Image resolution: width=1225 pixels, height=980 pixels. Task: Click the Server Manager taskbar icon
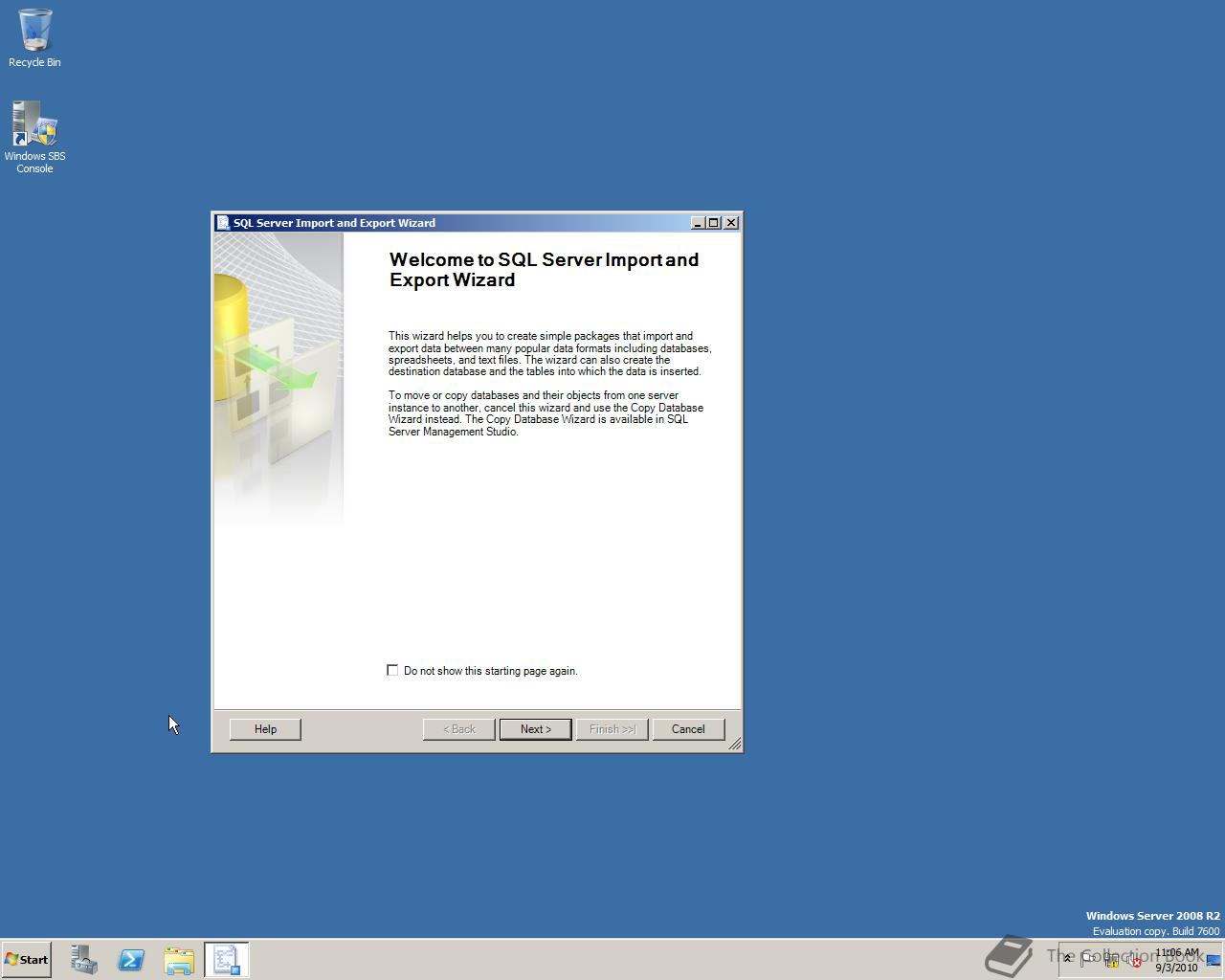(84, 960)
